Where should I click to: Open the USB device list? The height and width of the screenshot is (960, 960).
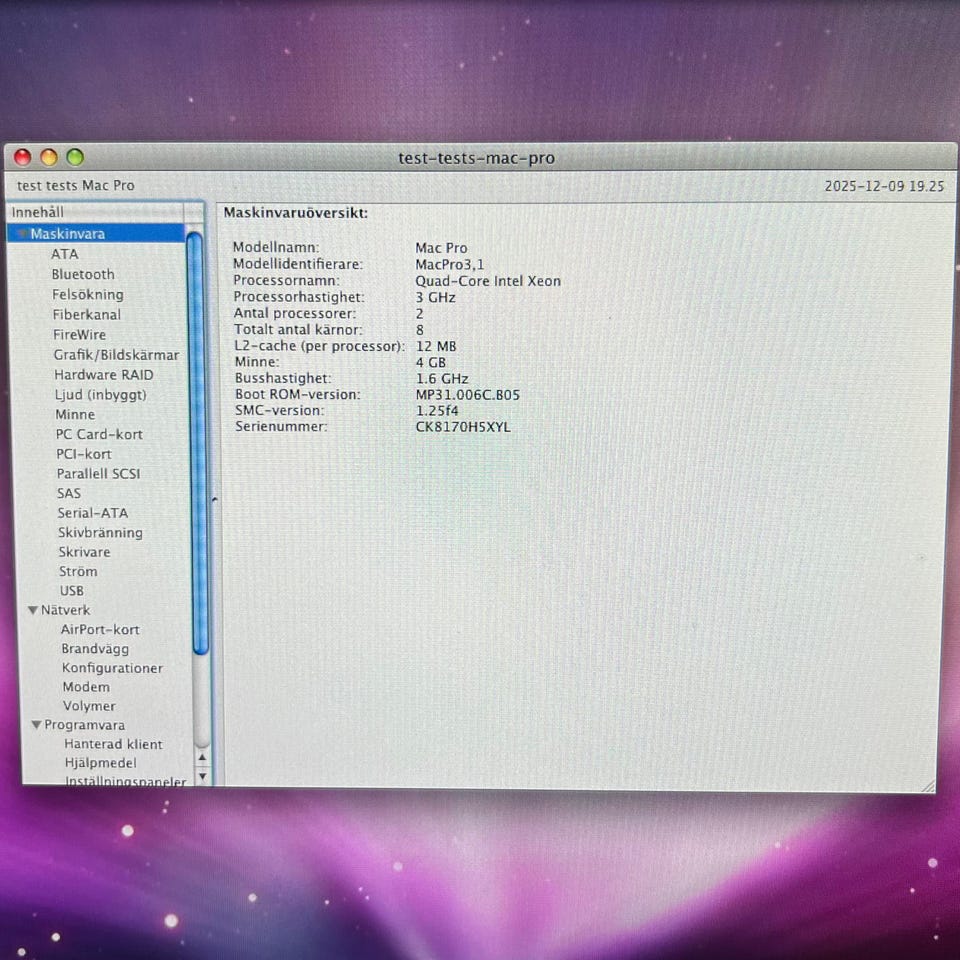tap(72, 591)
